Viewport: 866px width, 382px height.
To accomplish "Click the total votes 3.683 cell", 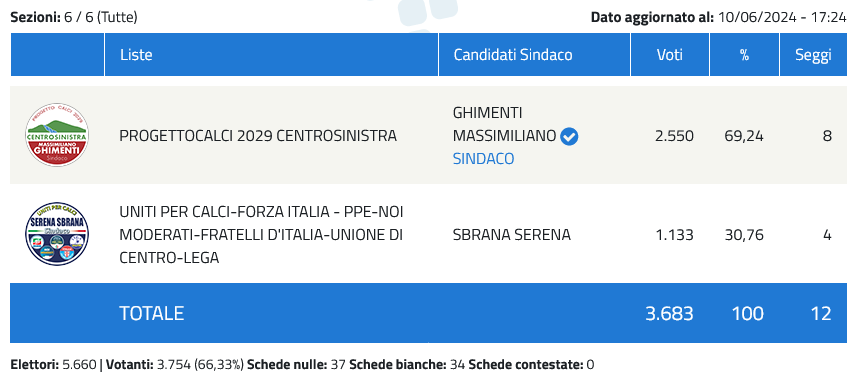I will [669, 314].
